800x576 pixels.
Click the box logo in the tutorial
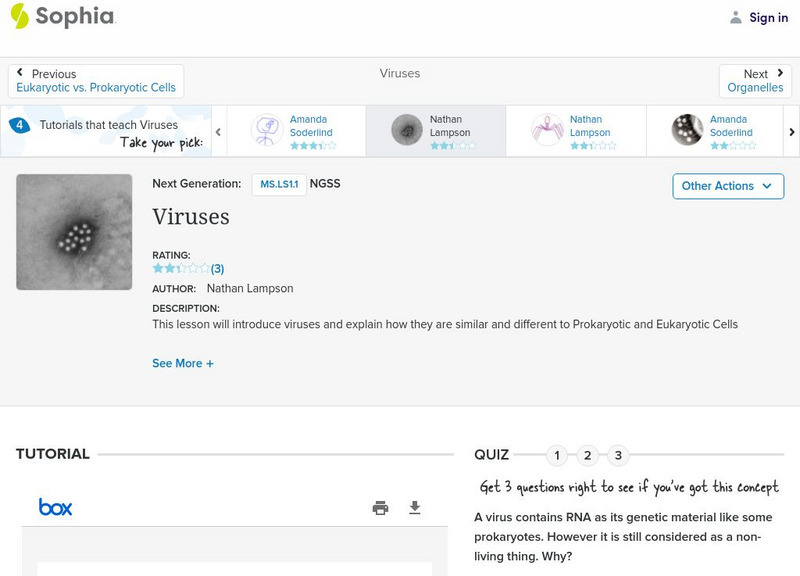click(56, 507)
